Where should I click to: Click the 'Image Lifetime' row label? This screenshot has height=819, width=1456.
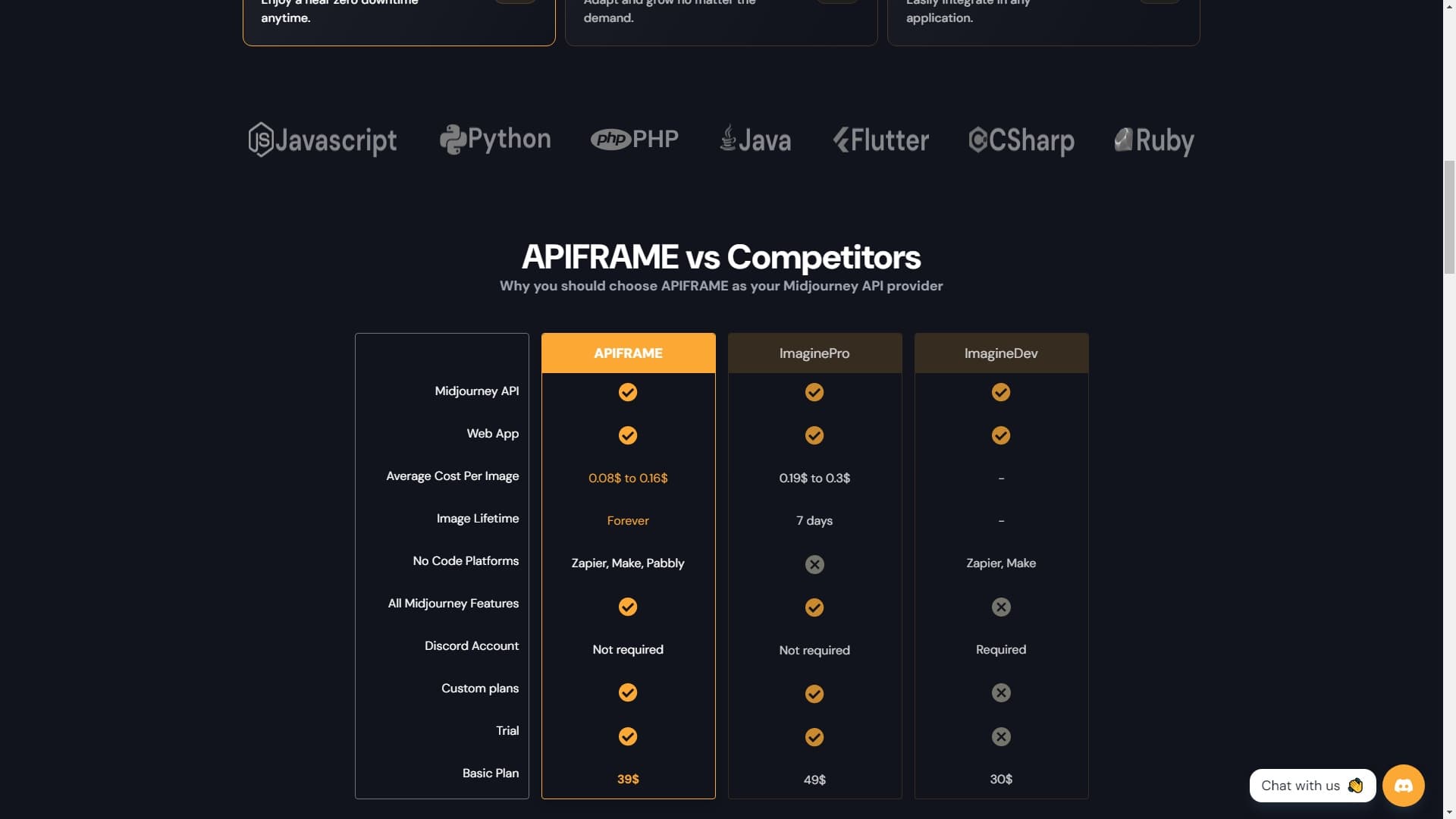click(478, 518)
